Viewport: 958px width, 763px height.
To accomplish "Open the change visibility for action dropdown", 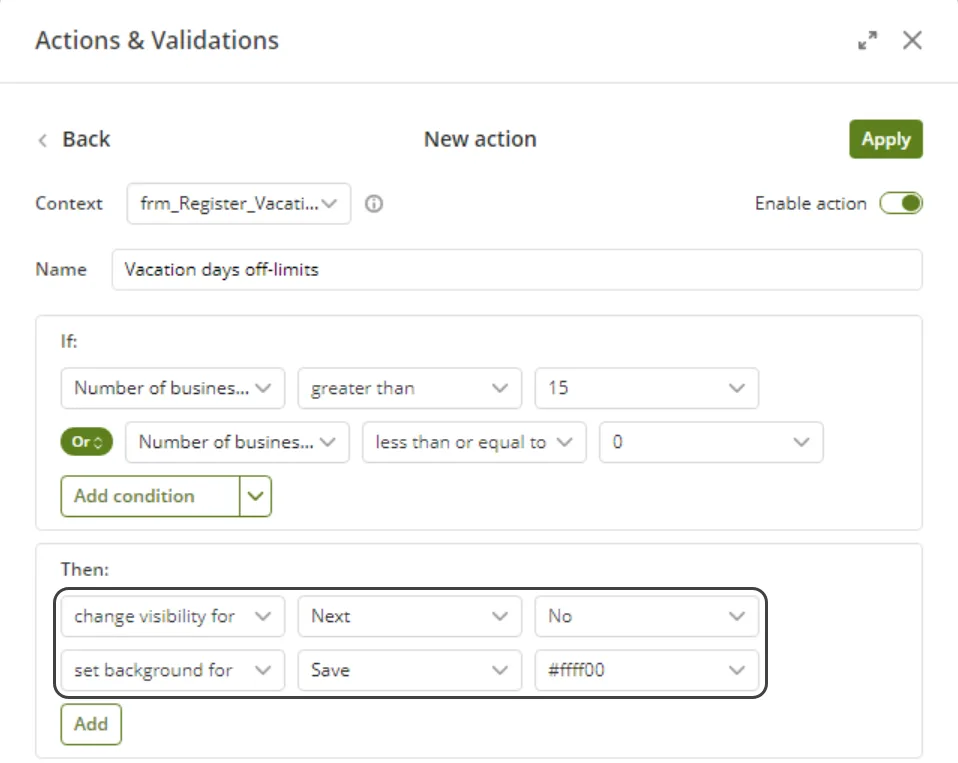I will pos(173,616).
